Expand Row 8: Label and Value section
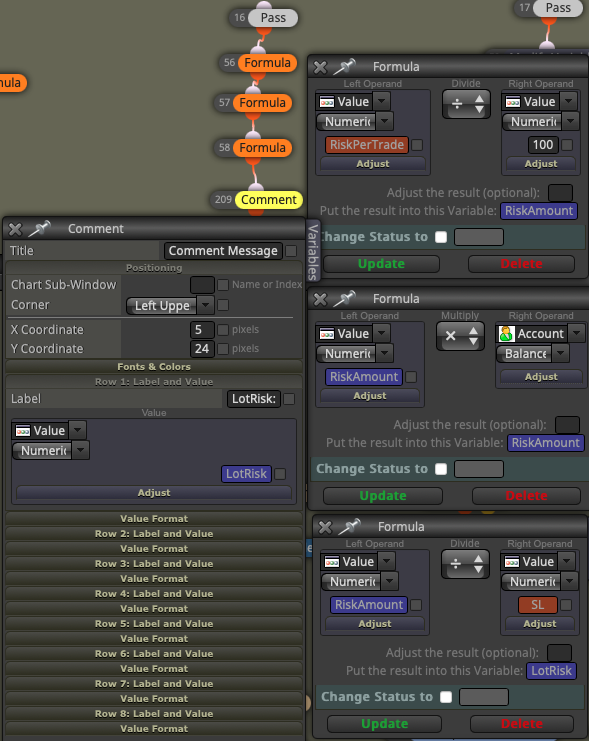This screenshot has width=589, height=741. coord(154,714)
